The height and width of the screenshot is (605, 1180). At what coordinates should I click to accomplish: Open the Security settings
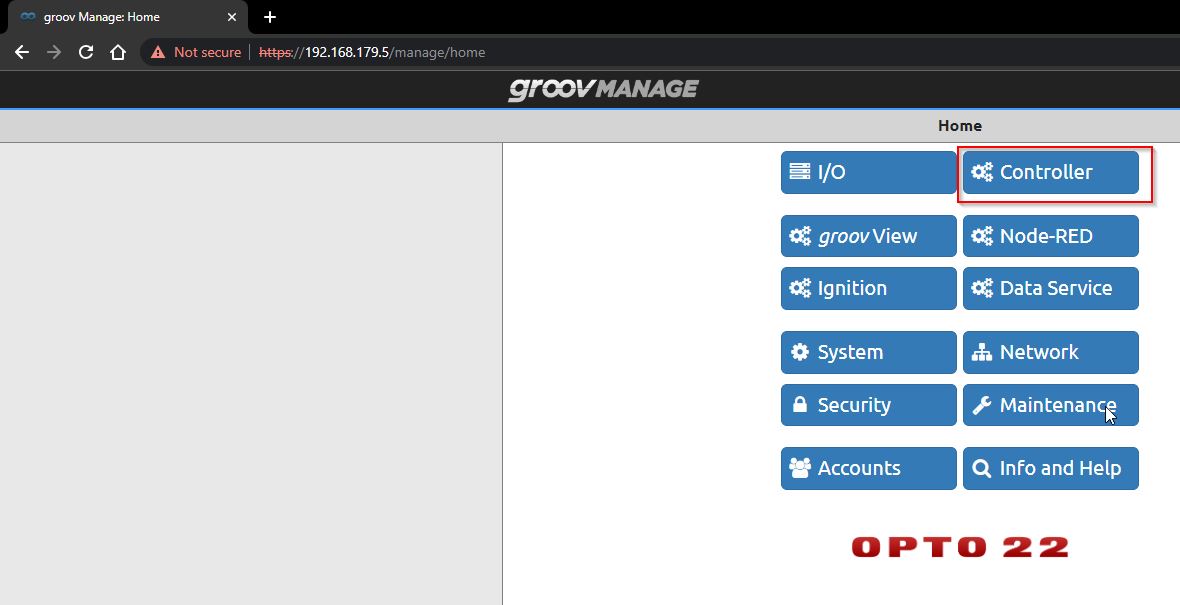point(868,405)
